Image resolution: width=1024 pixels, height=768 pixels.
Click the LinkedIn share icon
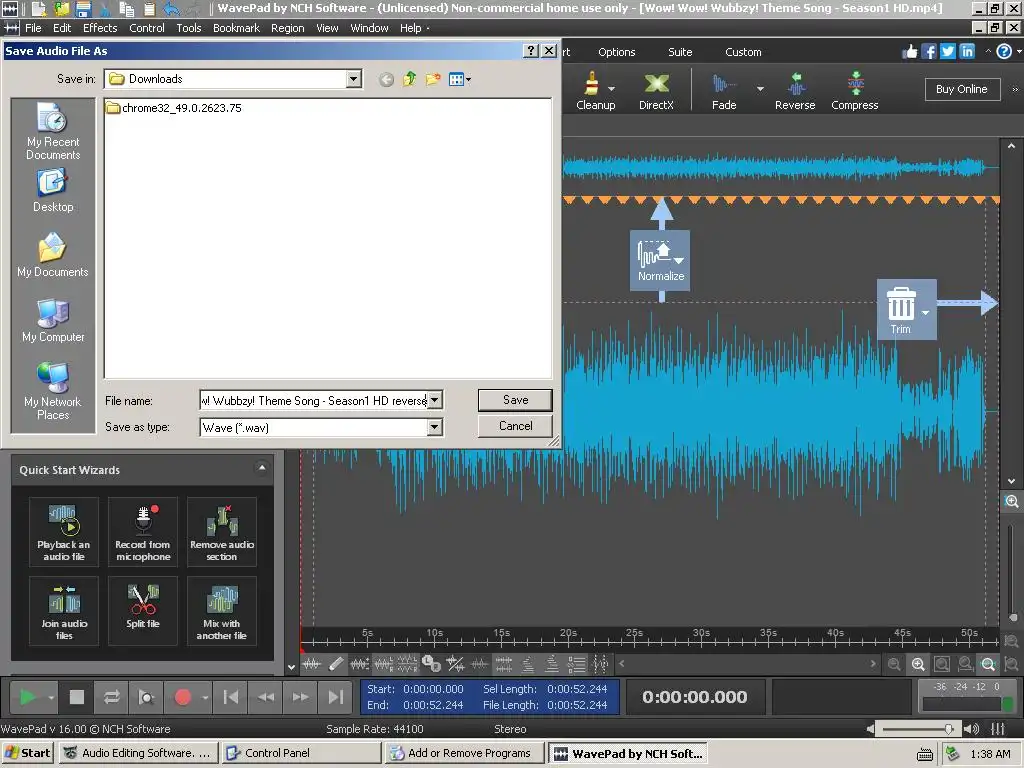967,52
